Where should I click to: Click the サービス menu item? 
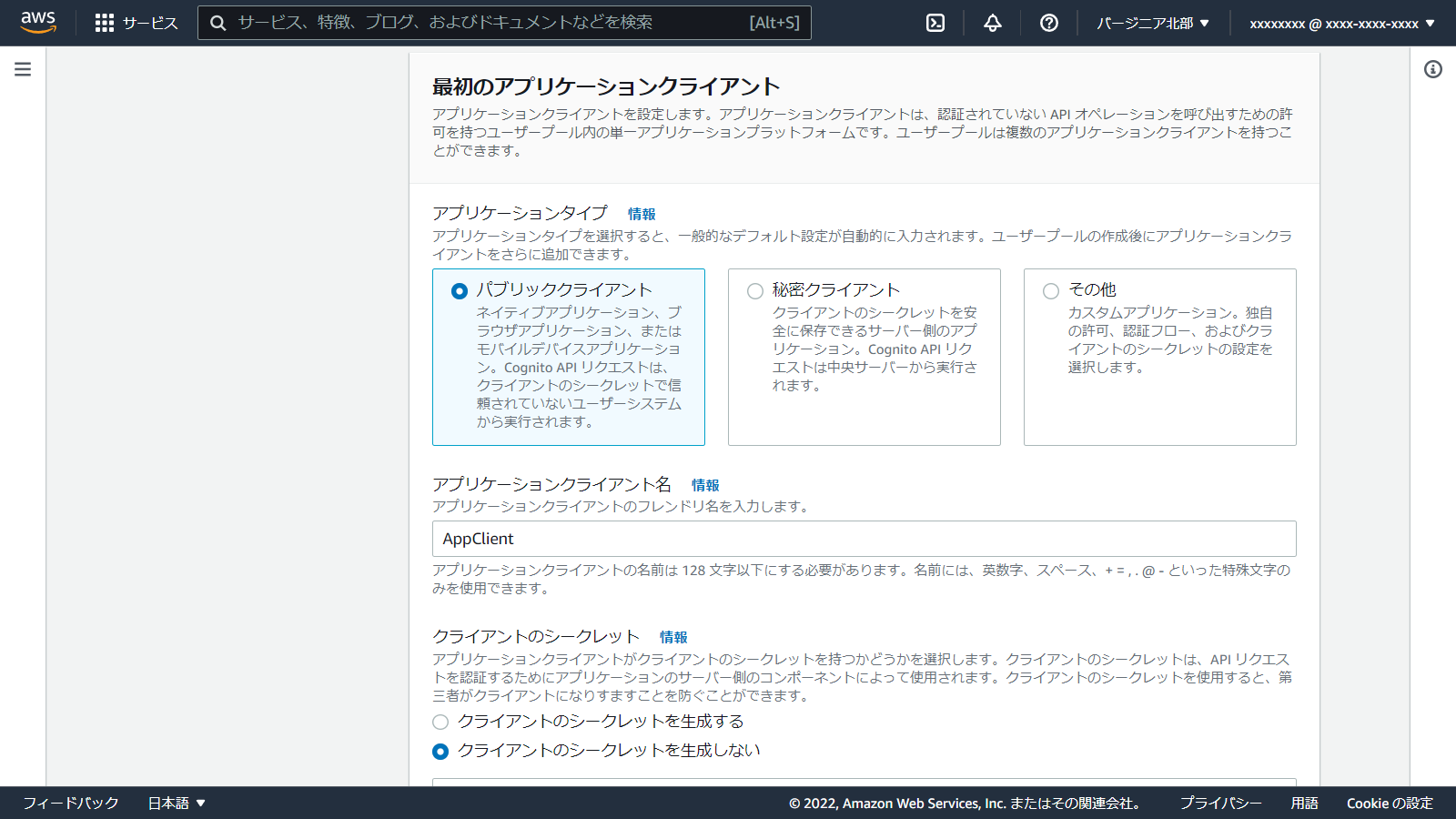pyautogui.click(x=152, y=23)
